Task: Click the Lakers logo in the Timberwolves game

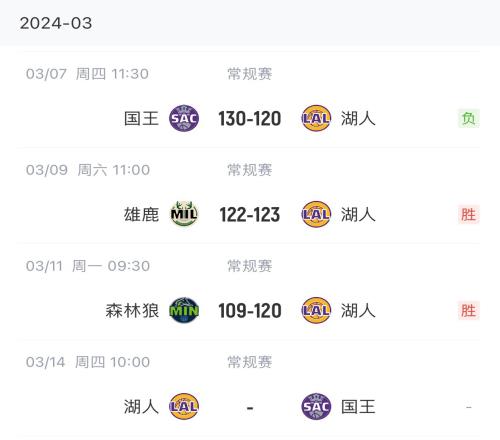Action: [316, 310]
